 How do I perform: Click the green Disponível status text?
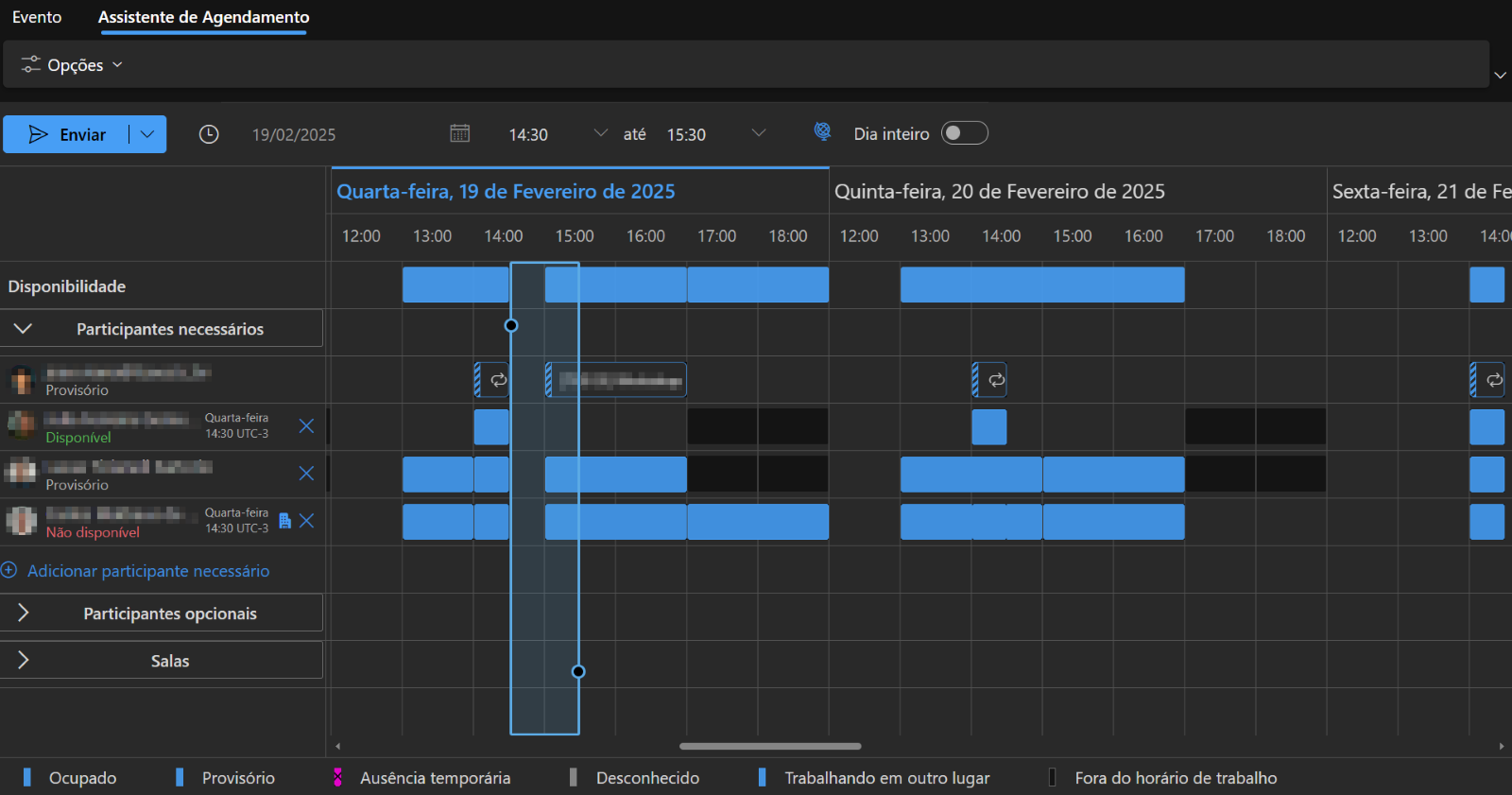point(78,437)
